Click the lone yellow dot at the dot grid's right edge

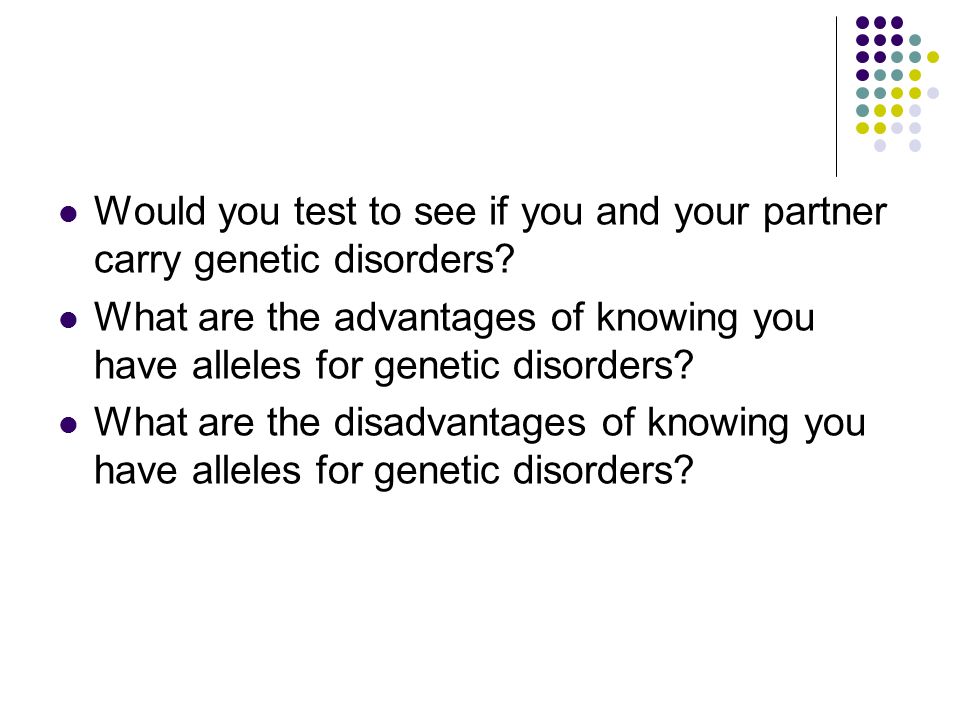[932, 58]
